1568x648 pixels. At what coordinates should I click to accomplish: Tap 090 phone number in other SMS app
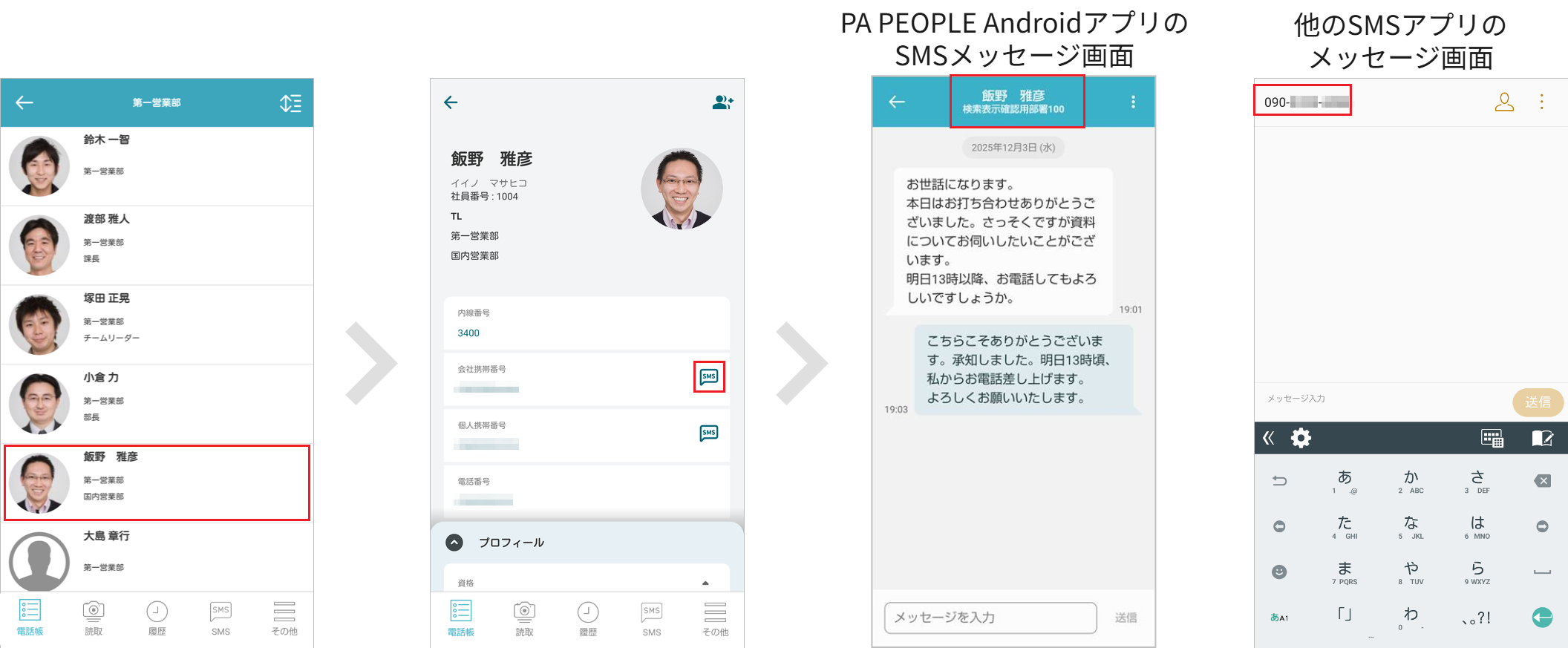click(x=1306, y=102)
